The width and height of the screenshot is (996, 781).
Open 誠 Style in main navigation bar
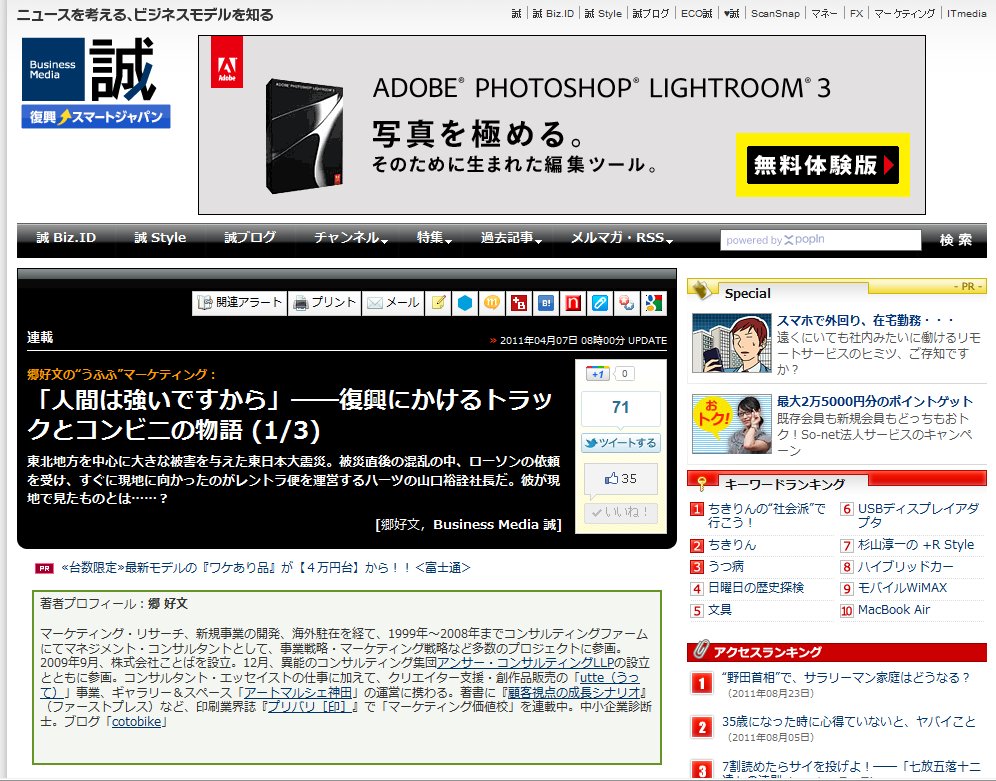tap(160, 238)
